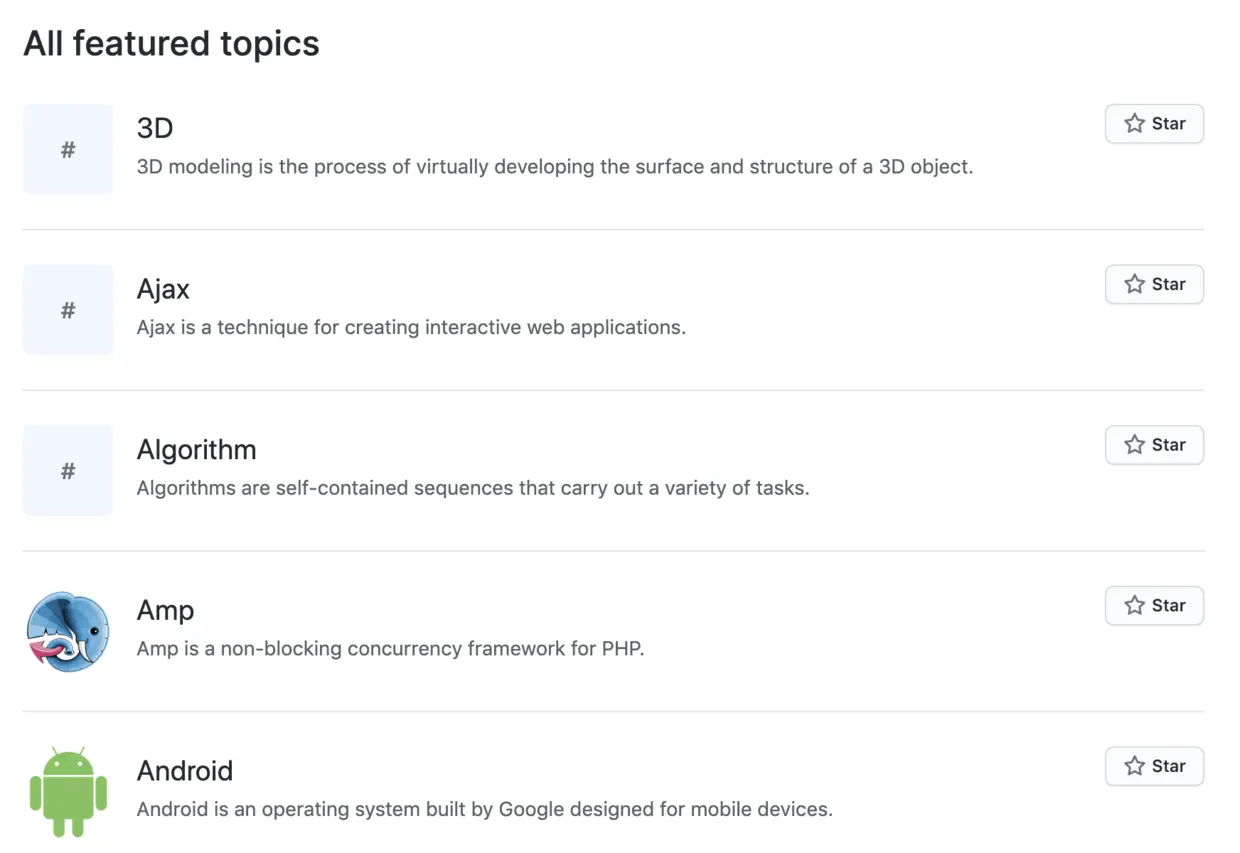Click the Ajax topic hash icon

(68, 310)
